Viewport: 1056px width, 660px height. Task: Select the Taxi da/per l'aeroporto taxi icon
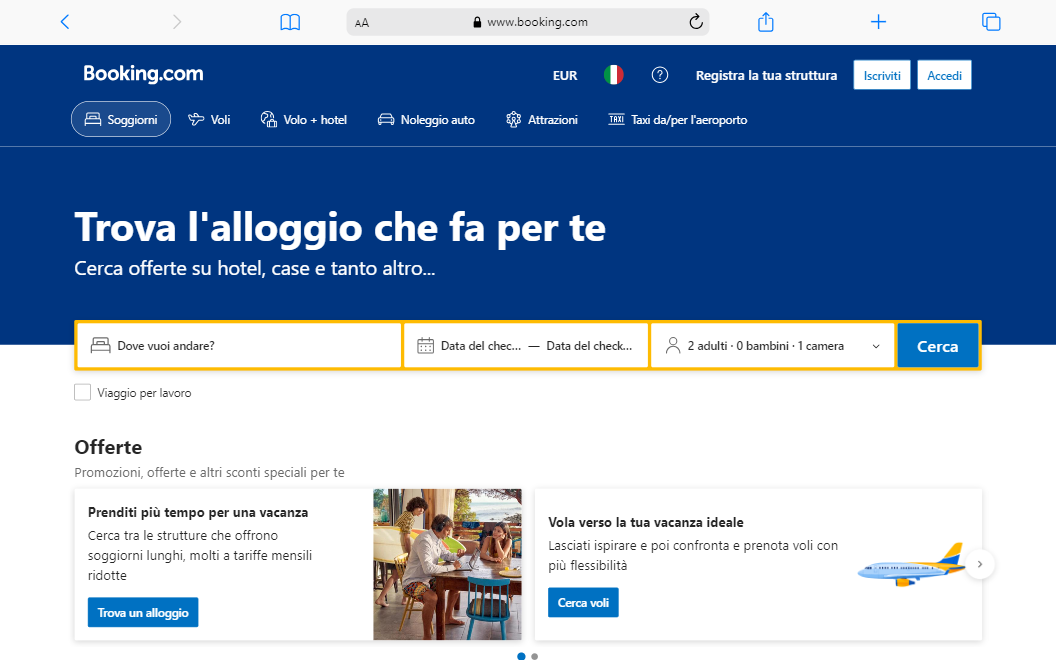[616, 119]
